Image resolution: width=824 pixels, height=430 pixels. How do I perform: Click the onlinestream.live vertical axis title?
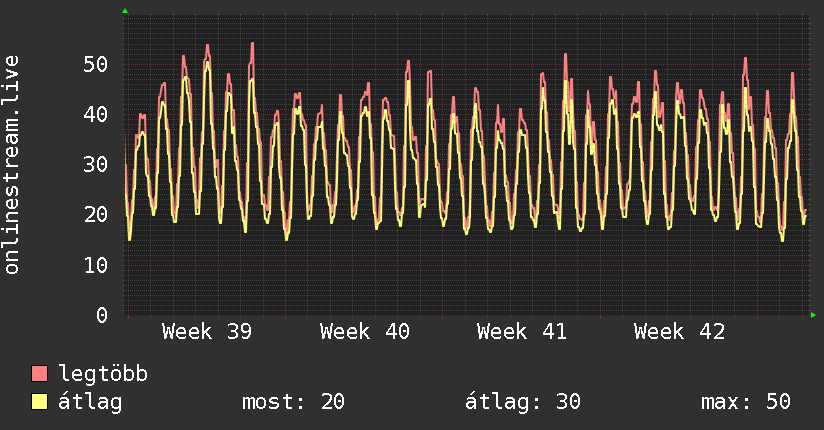(12, 165)
